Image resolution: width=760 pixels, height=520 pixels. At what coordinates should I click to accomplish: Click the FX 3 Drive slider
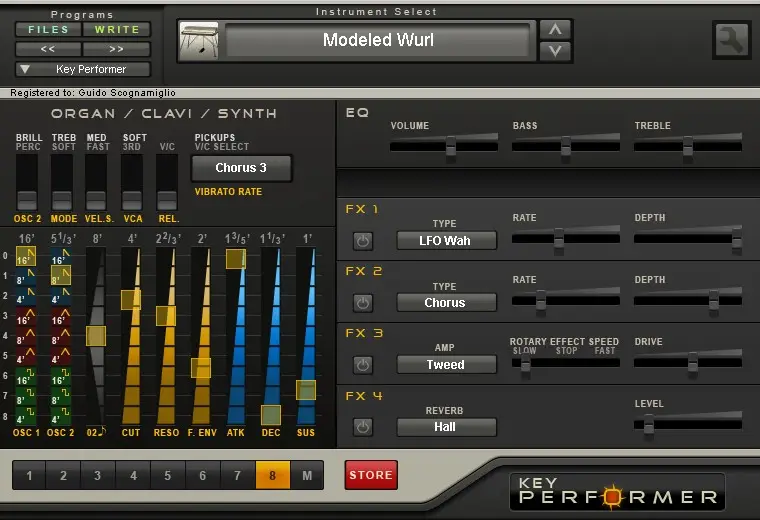click(688, 362)
